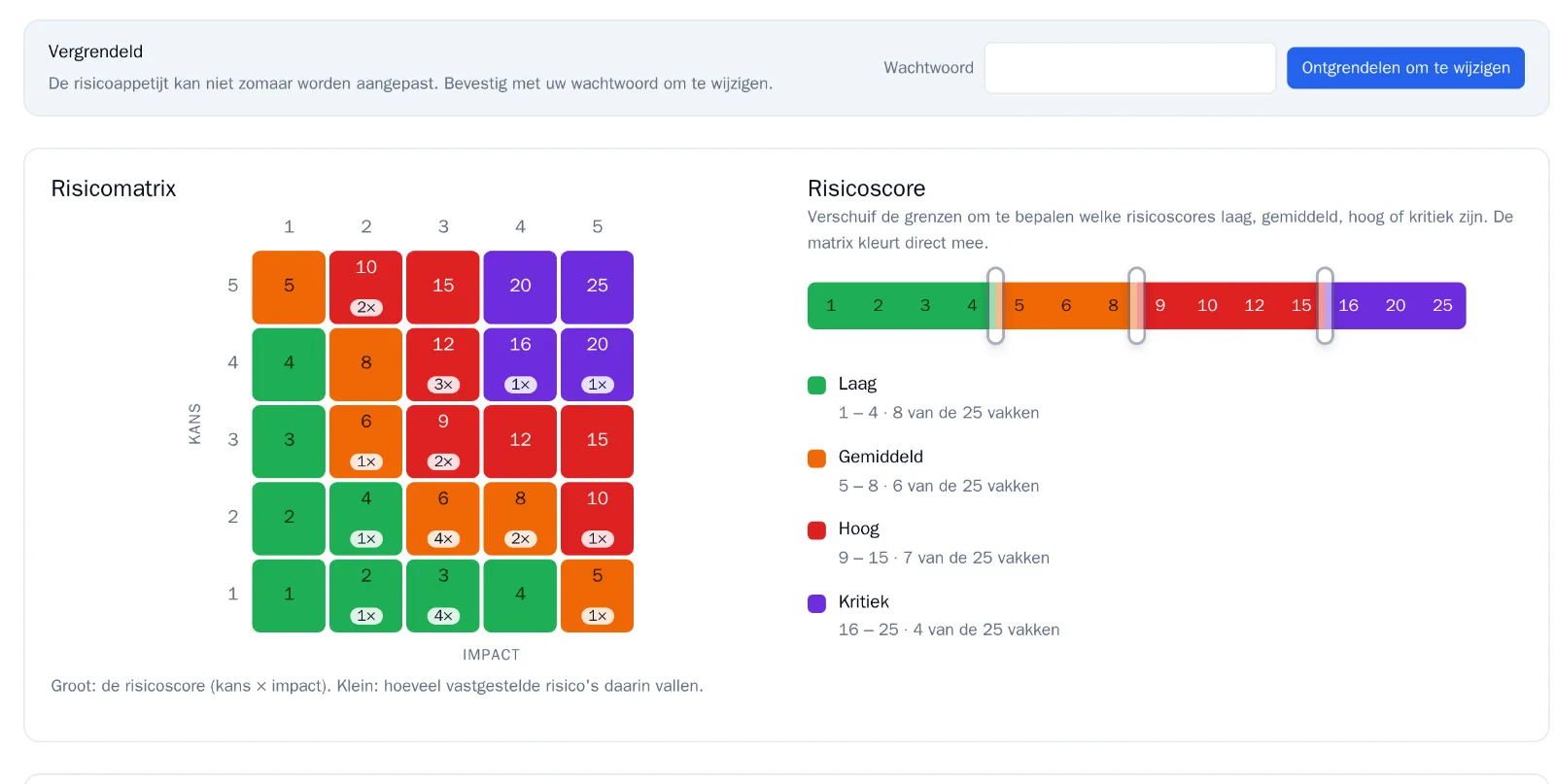Open matrix cell 12 with the 3× badge
The image size is (1555, 784).
pos(443,364)
